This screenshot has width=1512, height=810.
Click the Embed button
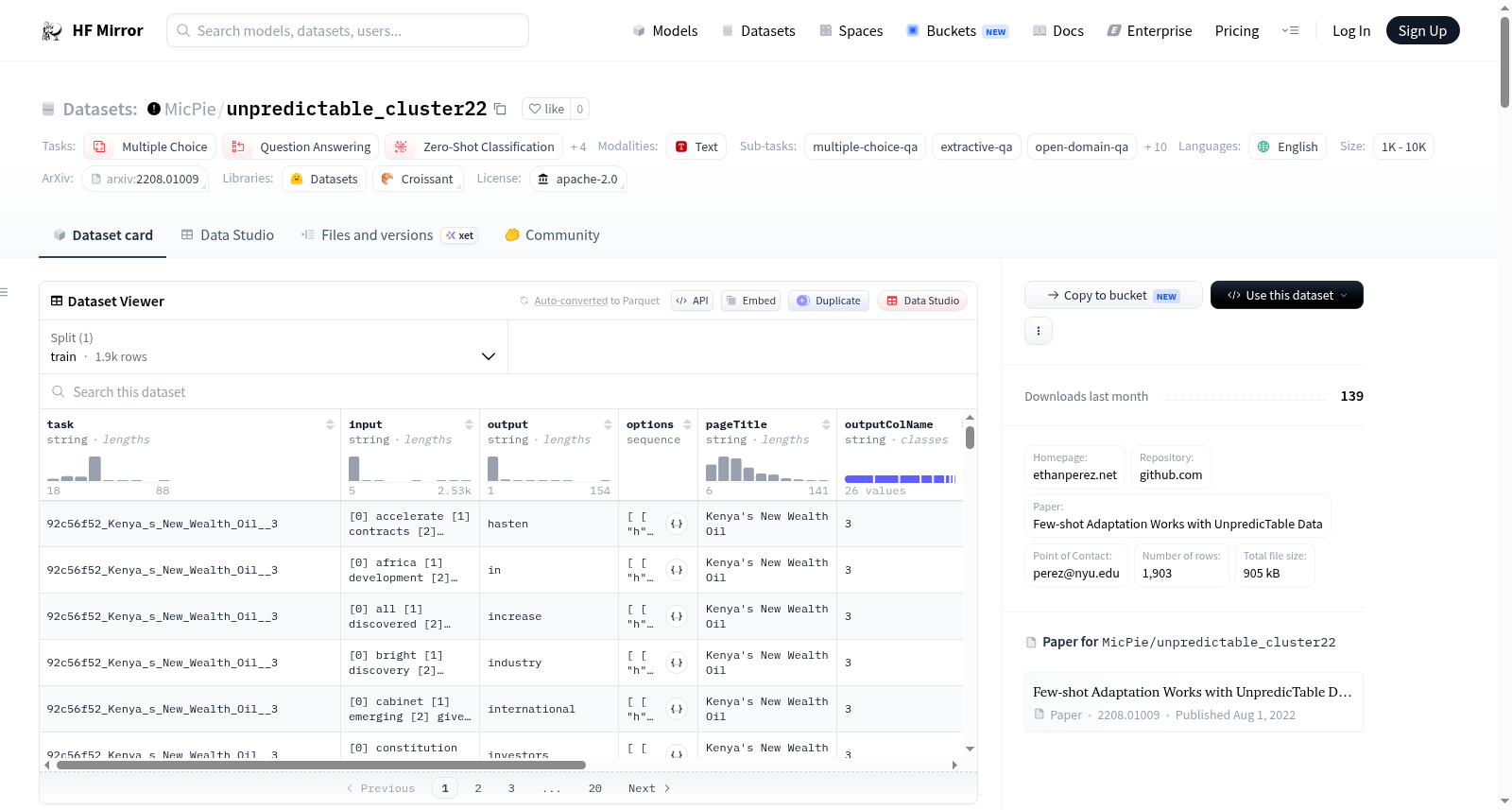(x=750, y=301)
